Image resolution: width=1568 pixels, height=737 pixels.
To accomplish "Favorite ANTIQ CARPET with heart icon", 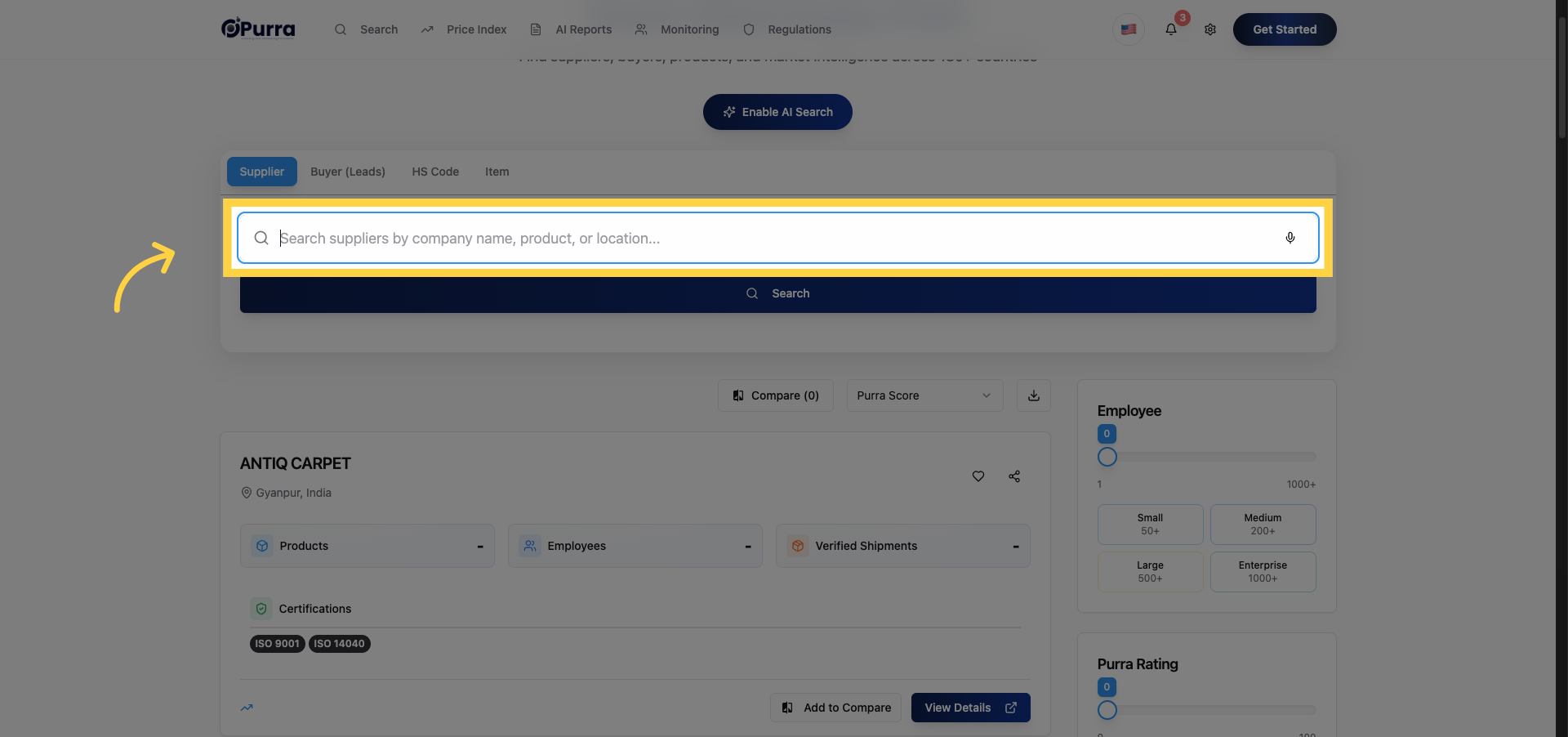I will pos(978,476).
